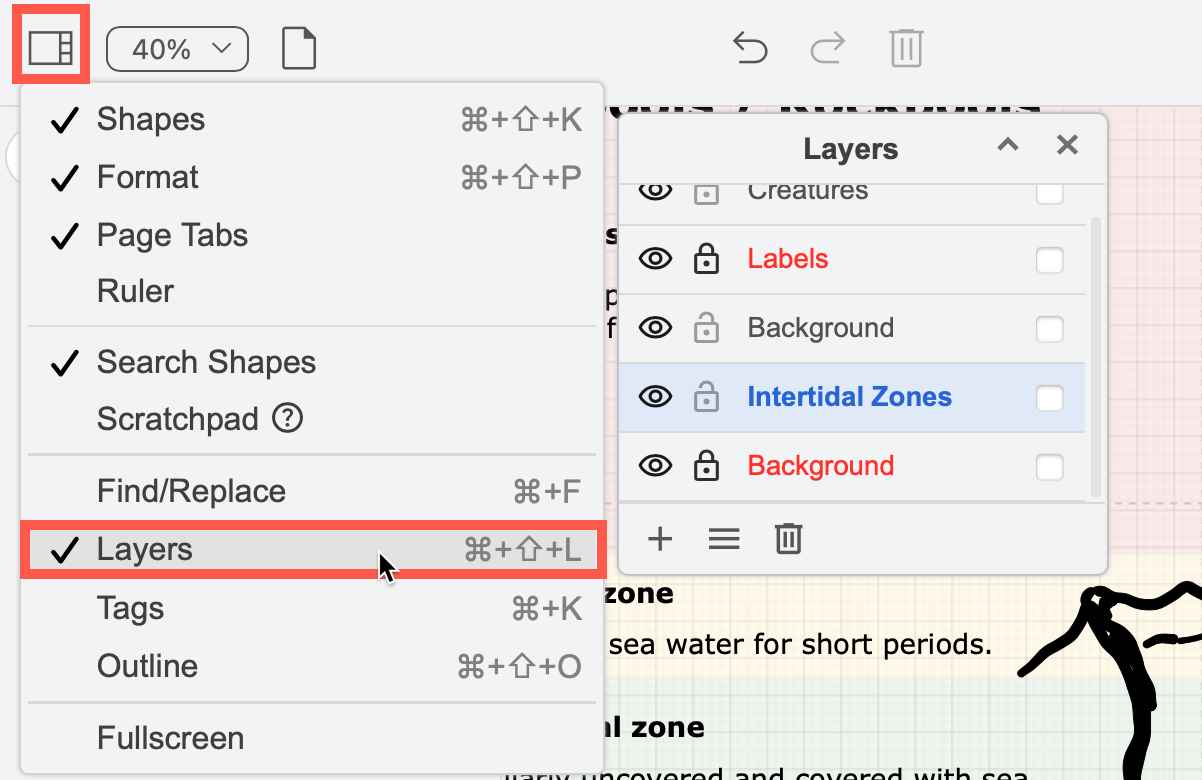Click the Scratchpad help question mark
The height and width of the screenshot is (780, 1202).
(287, 419)
